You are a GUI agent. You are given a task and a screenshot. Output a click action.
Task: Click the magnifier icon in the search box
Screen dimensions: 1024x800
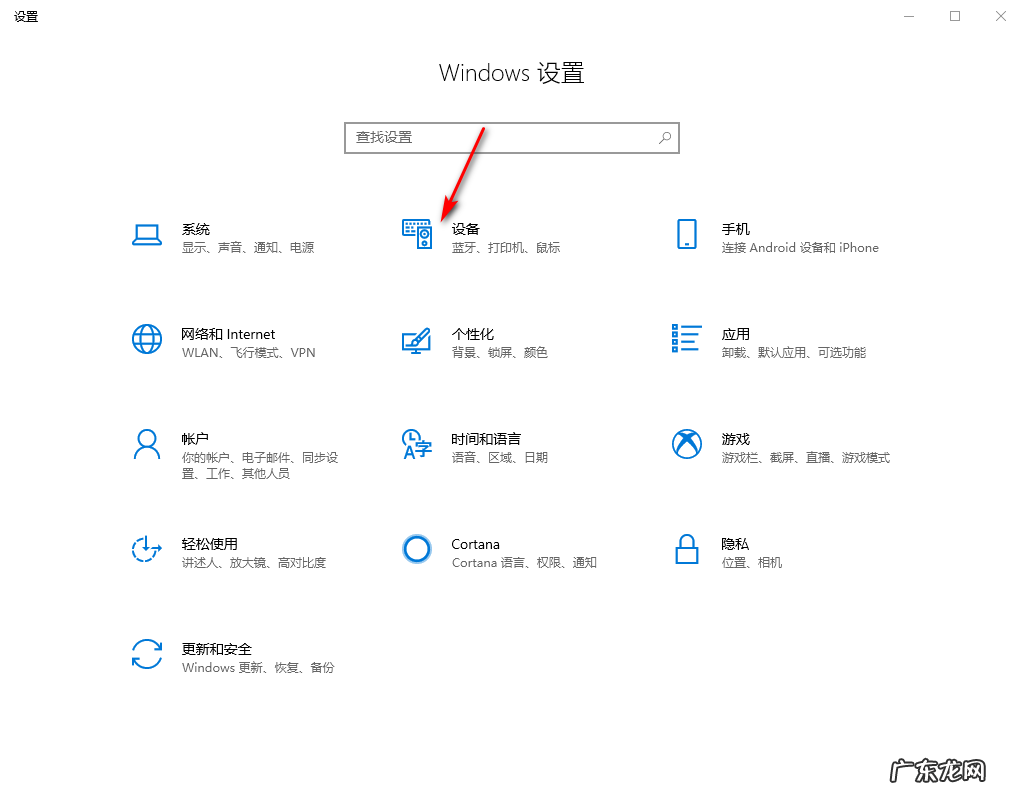(x=664, y=137)
